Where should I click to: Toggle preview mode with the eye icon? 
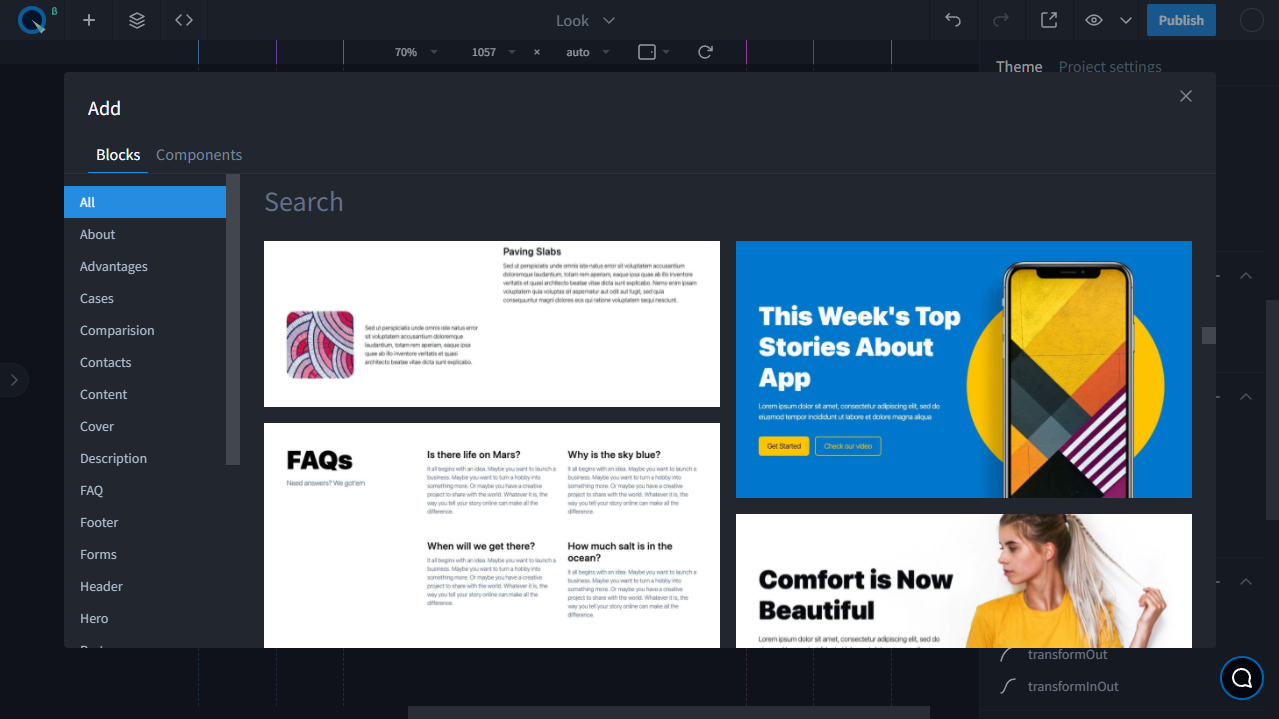point(1094,20)
